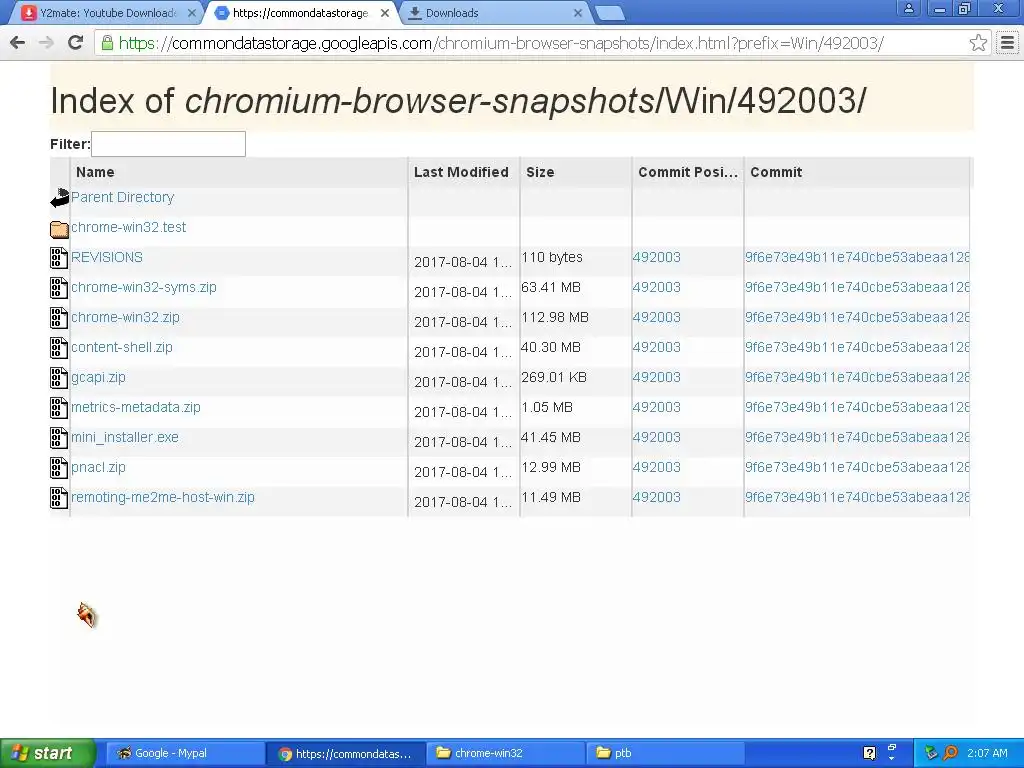Open the Chrome hamburger menu
This screenshot has width=1024, height=768.
click(x=1008, y=43)
